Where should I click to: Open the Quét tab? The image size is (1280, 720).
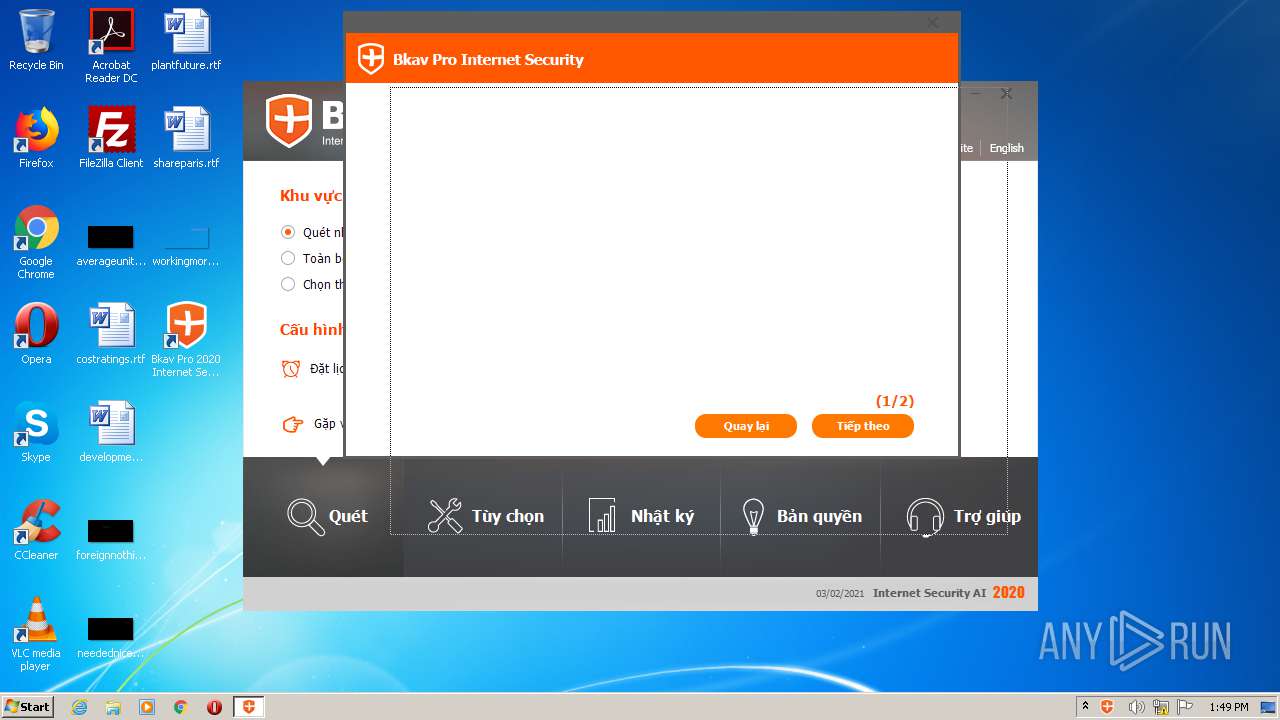coord(324,516)
